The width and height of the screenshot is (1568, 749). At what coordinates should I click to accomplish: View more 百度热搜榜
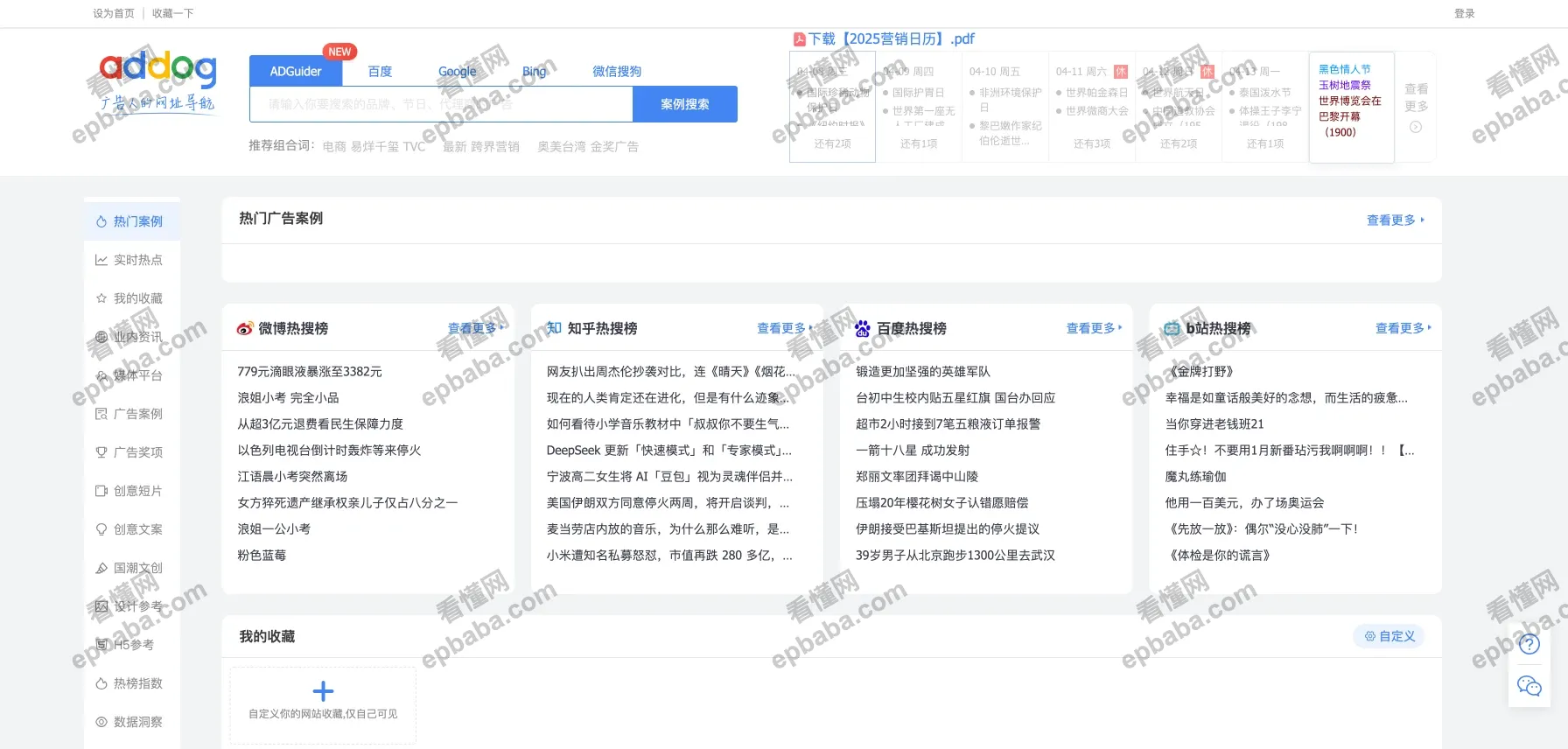pyautogui.click(x=1094, y=328)
